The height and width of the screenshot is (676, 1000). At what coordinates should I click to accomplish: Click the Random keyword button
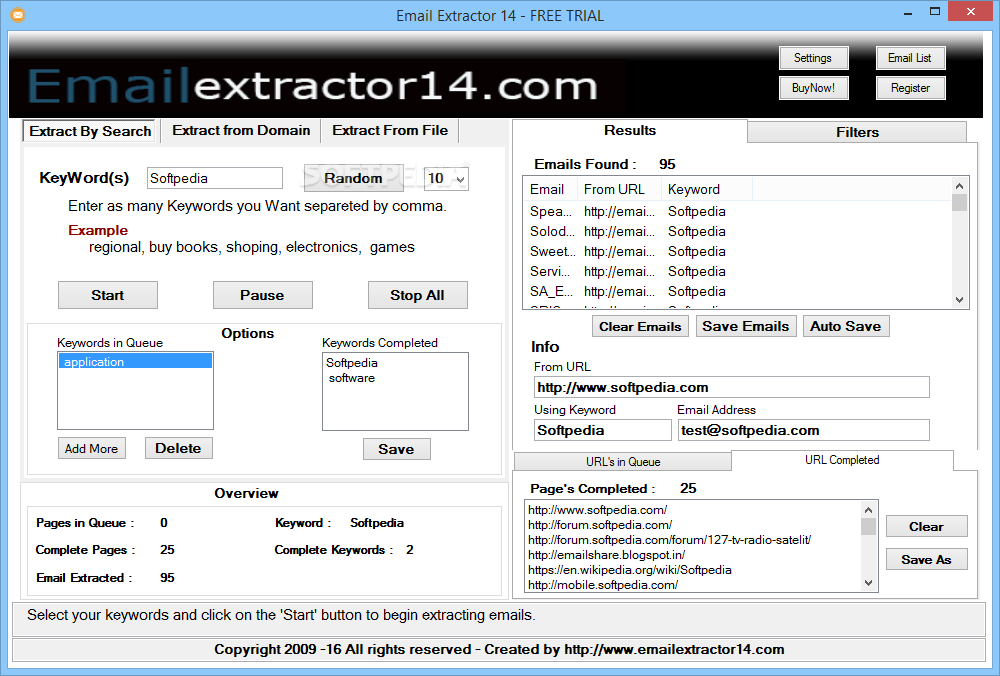tap(353, 179)
